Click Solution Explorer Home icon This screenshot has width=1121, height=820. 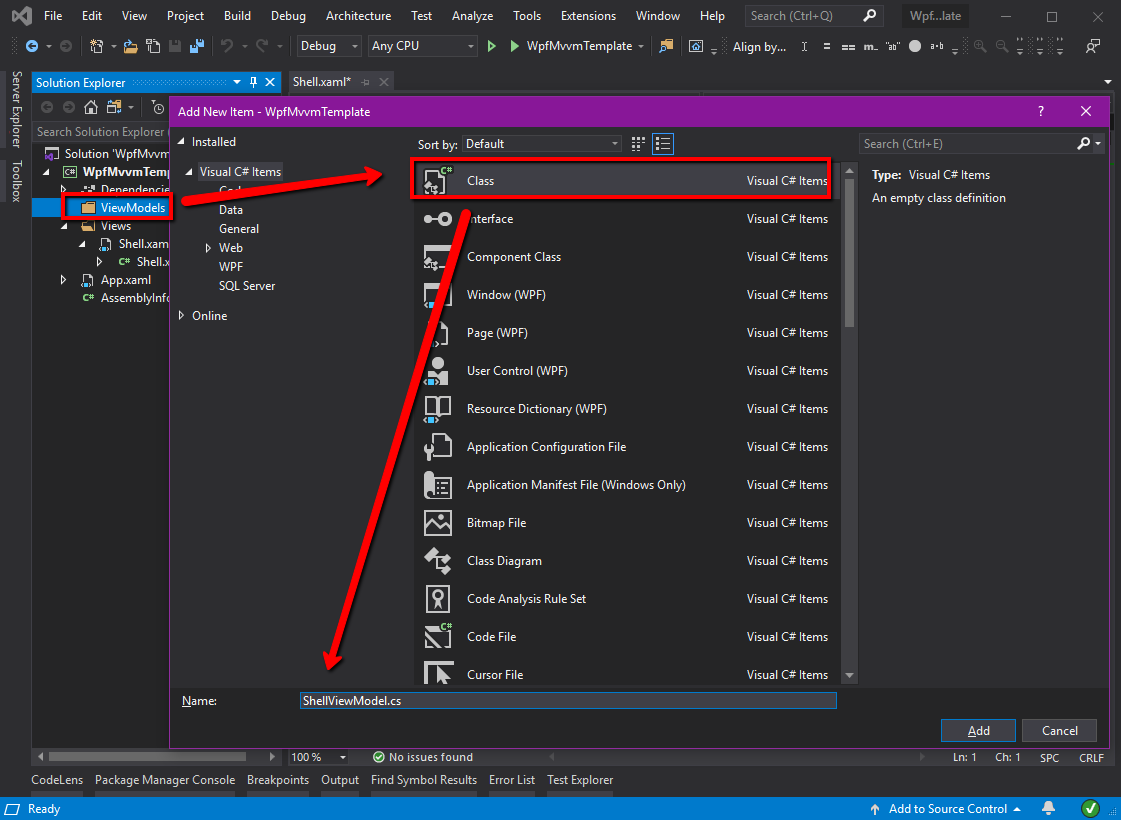[91, 107]
